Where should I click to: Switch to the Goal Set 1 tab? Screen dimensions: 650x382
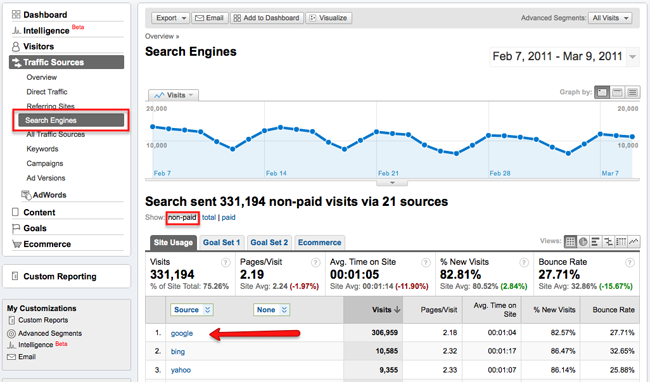coord(221,243)
